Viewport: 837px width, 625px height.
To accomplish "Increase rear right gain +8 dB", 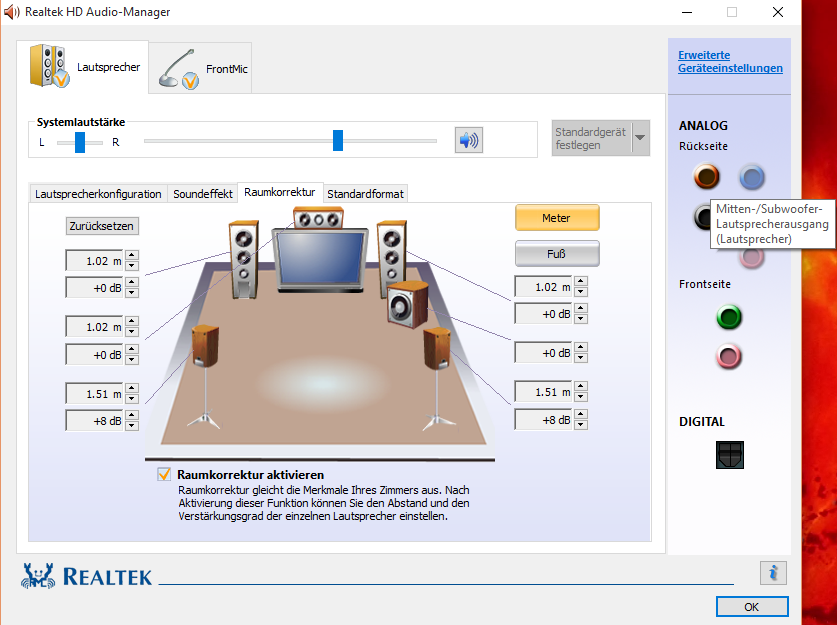I will coord(581,414).
